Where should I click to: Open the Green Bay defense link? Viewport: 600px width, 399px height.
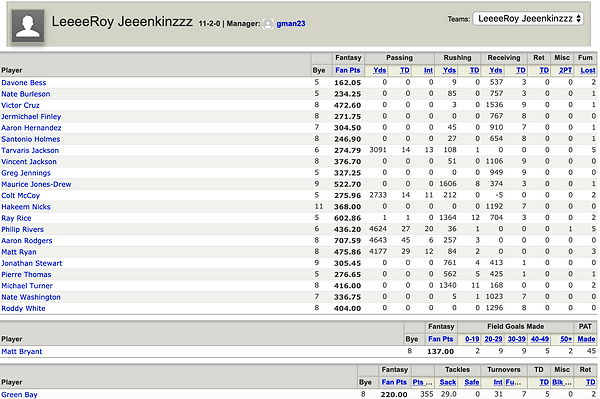click(x=19, y=394)
